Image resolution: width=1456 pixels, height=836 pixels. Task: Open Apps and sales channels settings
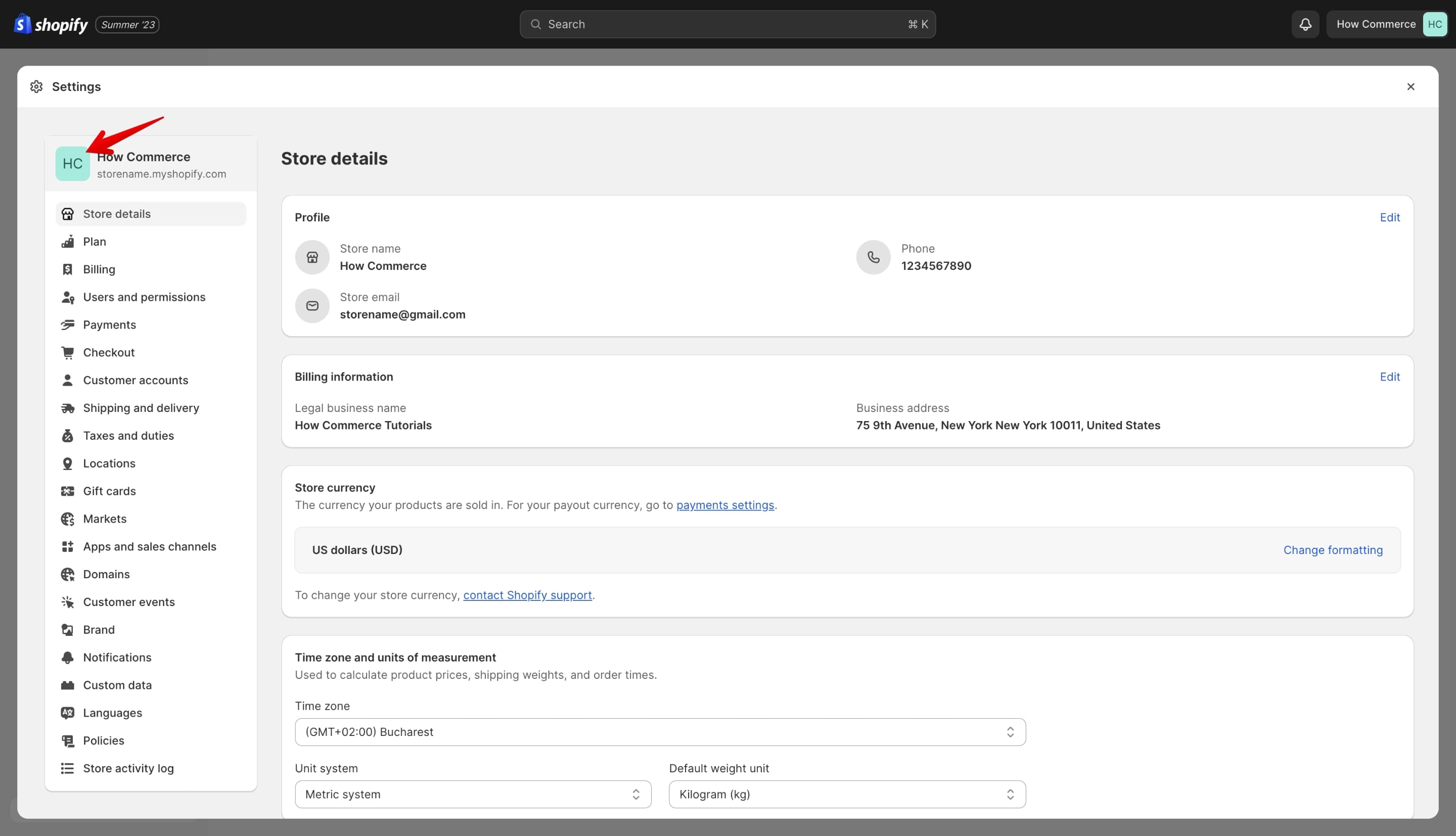pos(151,546)
